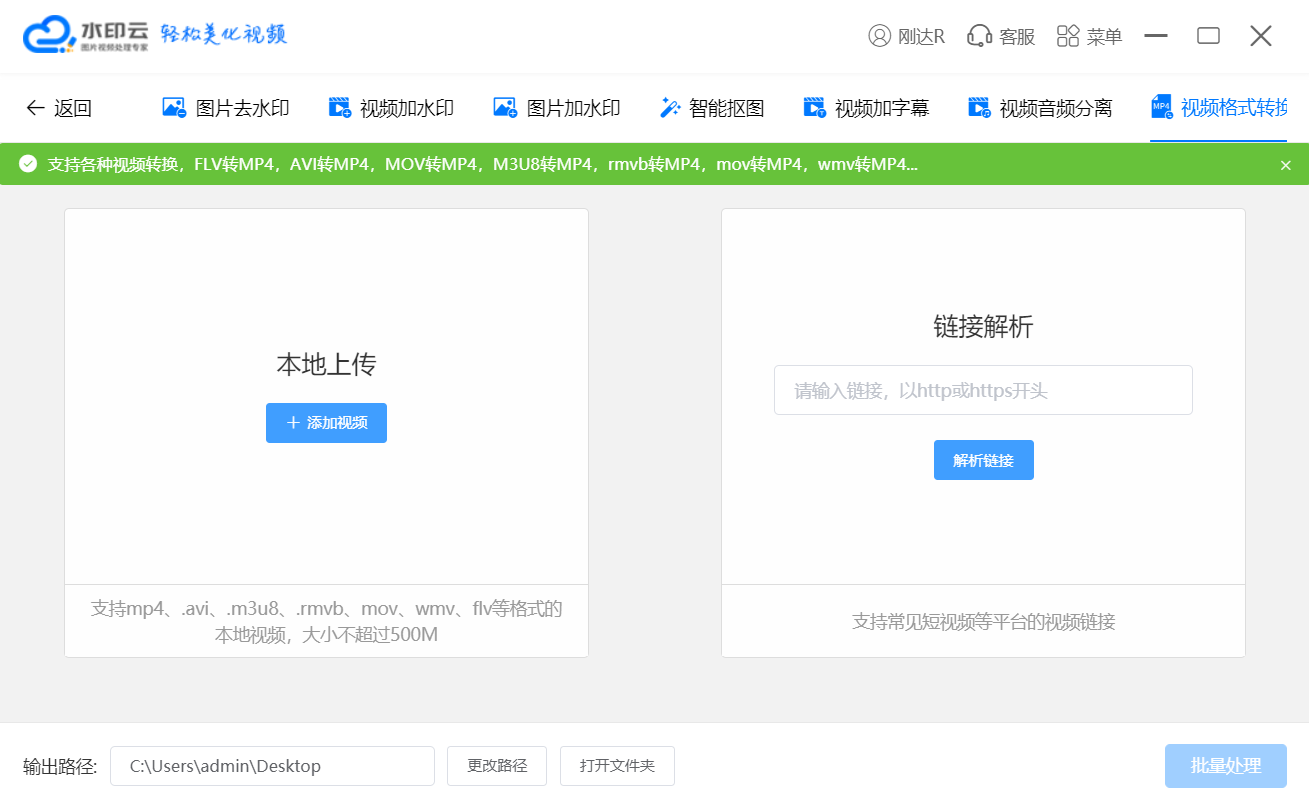
Task: Click the output path field
Action: (272, 765)
